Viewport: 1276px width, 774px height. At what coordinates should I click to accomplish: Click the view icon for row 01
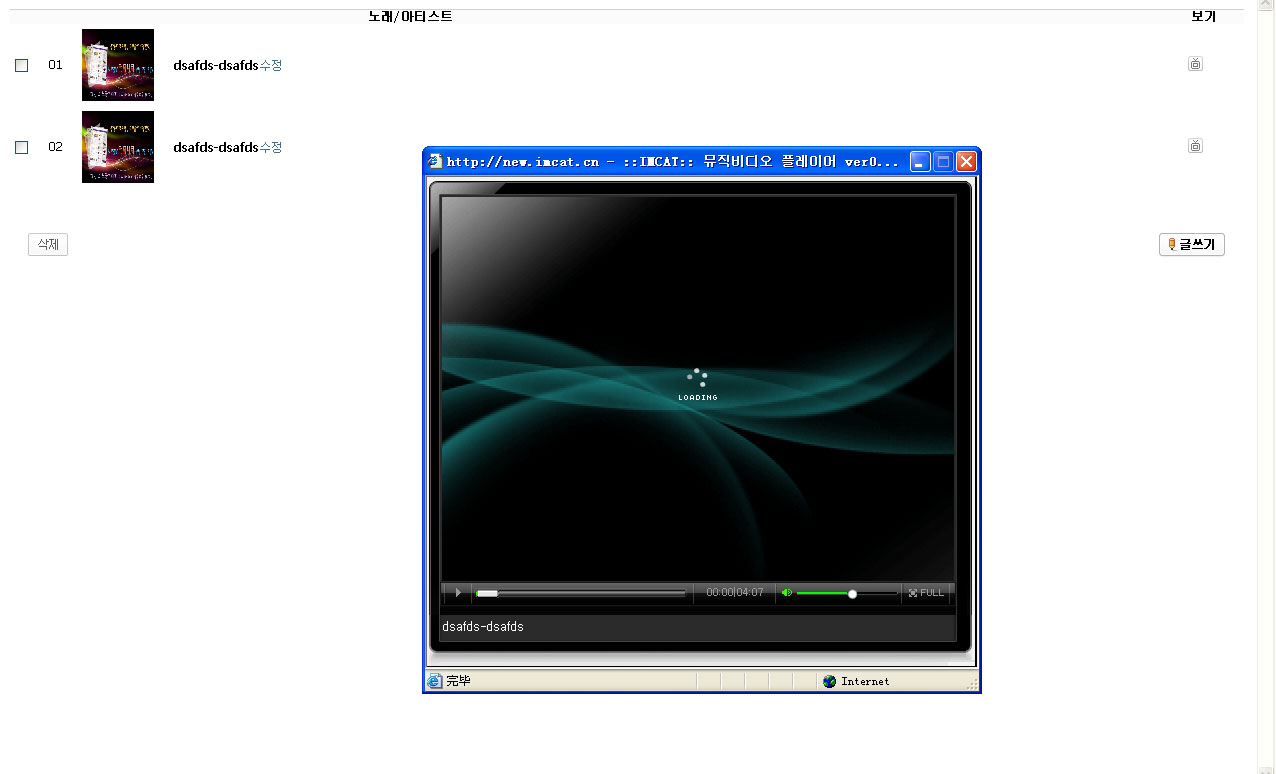[1195, 64]
